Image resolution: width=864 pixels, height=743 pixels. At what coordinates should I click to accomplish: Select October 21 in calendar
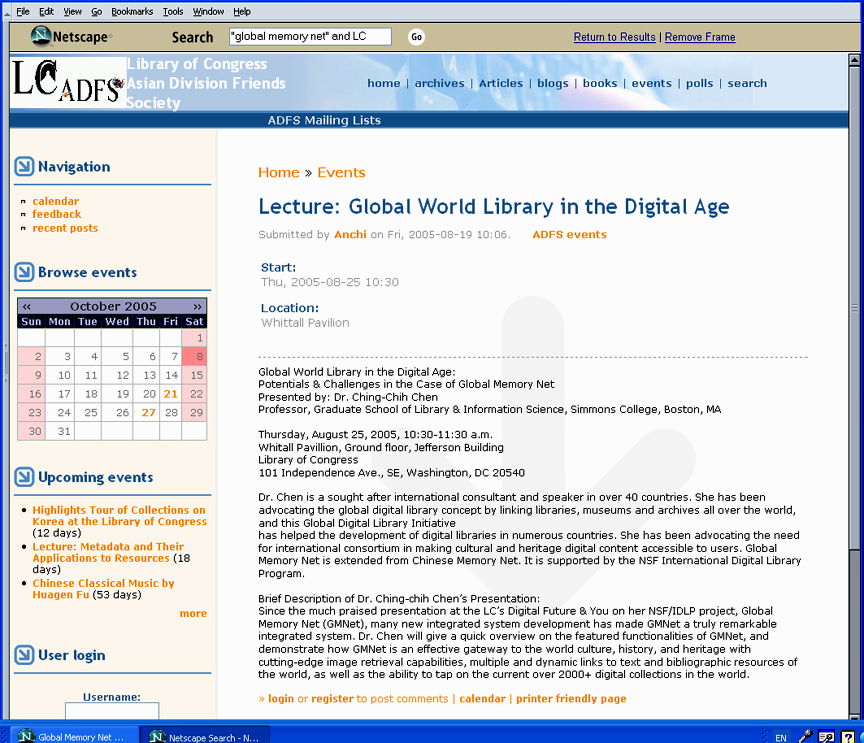coord(171,394)
